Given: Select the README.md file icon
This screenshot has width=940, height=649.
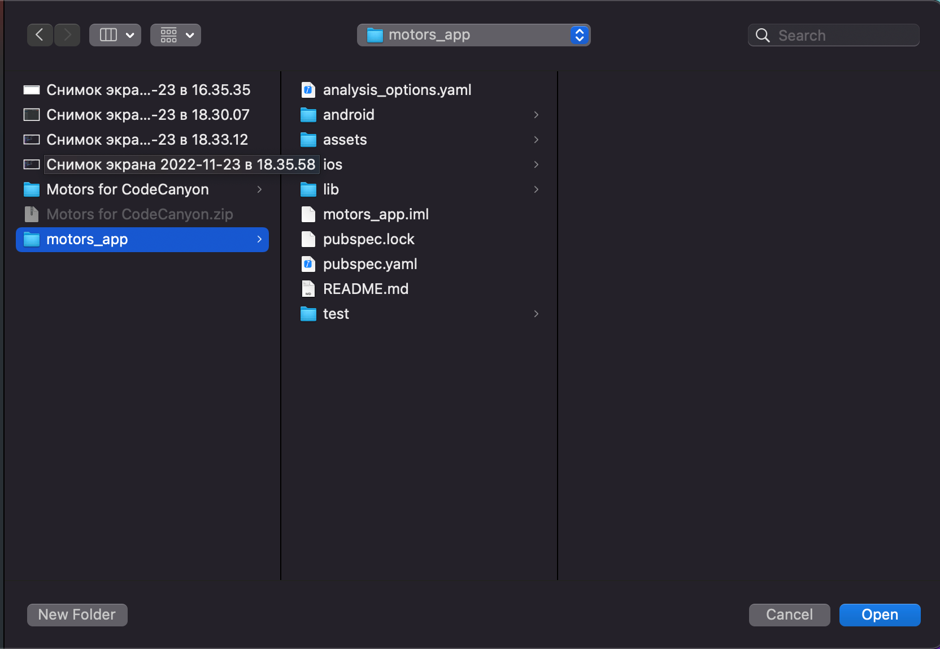Looking at the screenshot, I should tap(308, 289).
